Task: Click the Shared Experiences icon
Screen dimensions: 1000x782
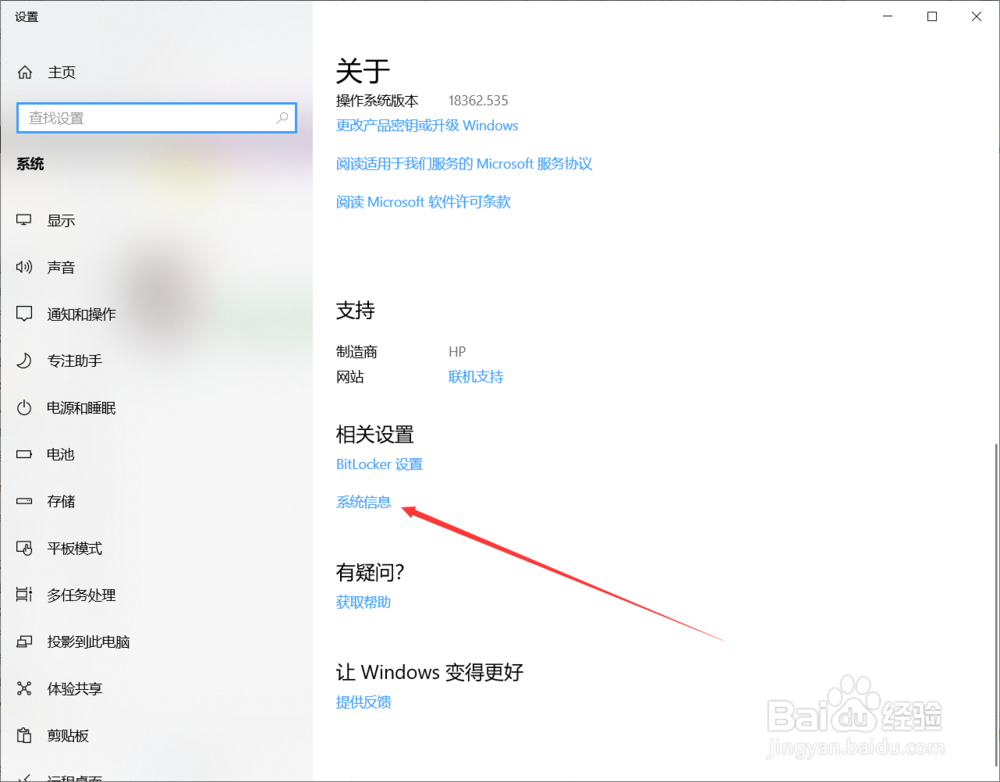Action: pyautogui.click(x=24, y=688)
